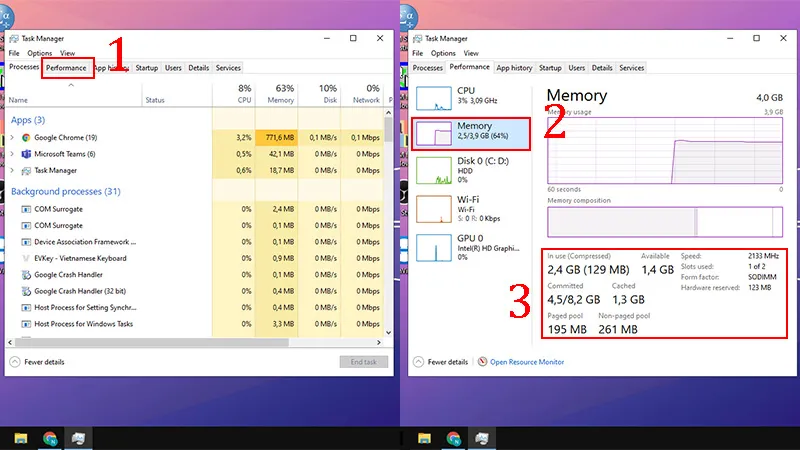800x450 pixels.
Task: Open Details tab in left Task Manager
Action: pyautogui.click(x=198, y=68)
